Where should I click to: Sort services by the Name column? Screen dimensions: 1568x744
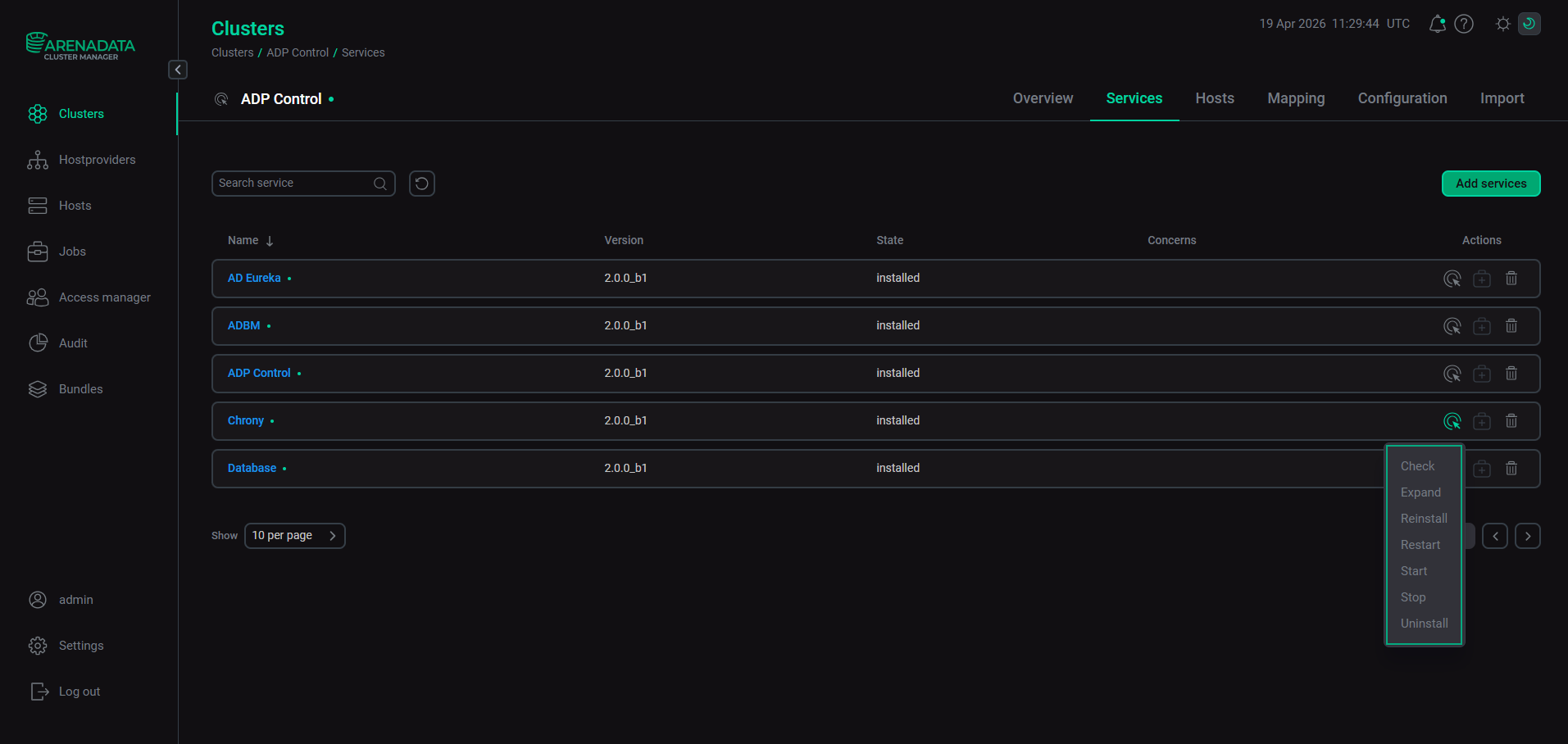tap(250, 240)
